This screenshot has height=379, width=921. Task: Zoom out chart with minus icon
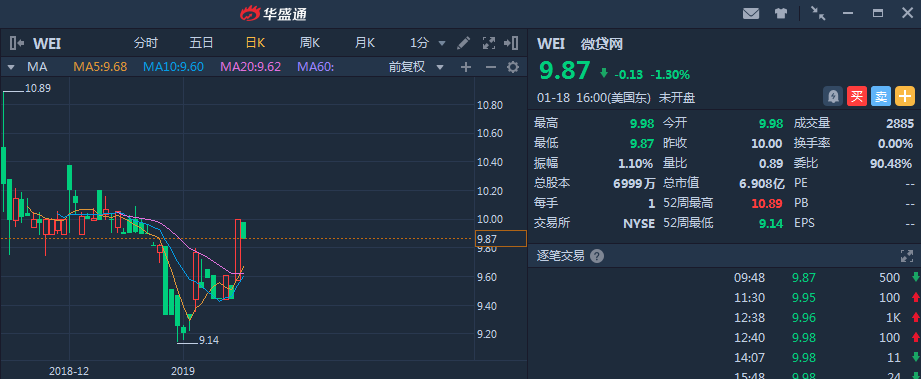[x=490, y=67]
